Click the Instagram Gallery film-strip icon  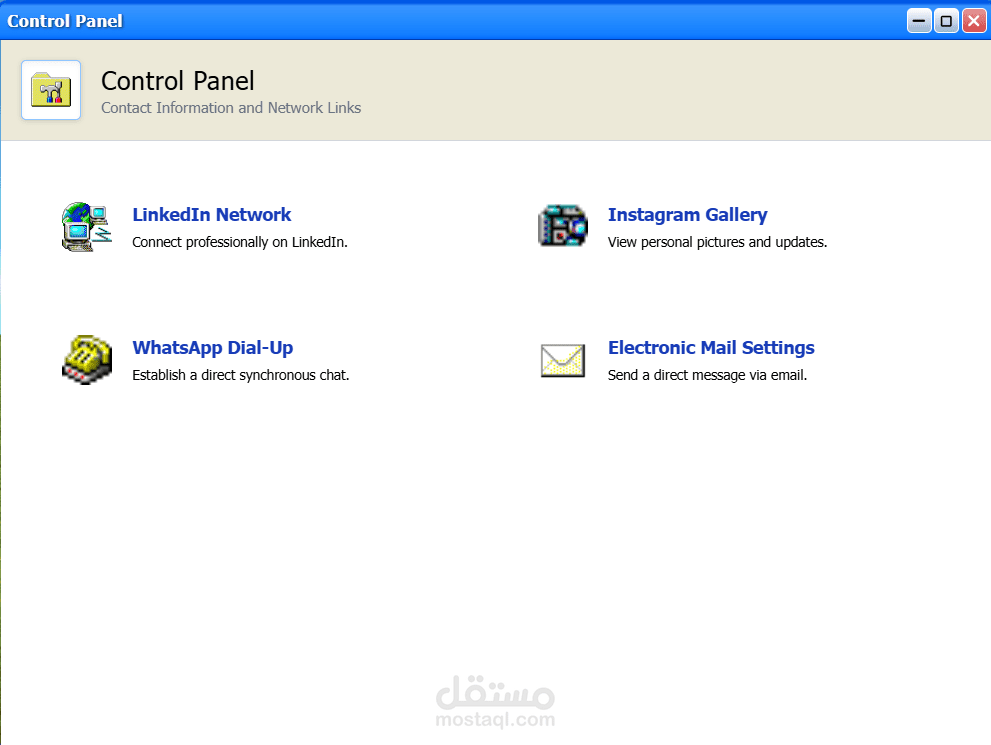562,226
